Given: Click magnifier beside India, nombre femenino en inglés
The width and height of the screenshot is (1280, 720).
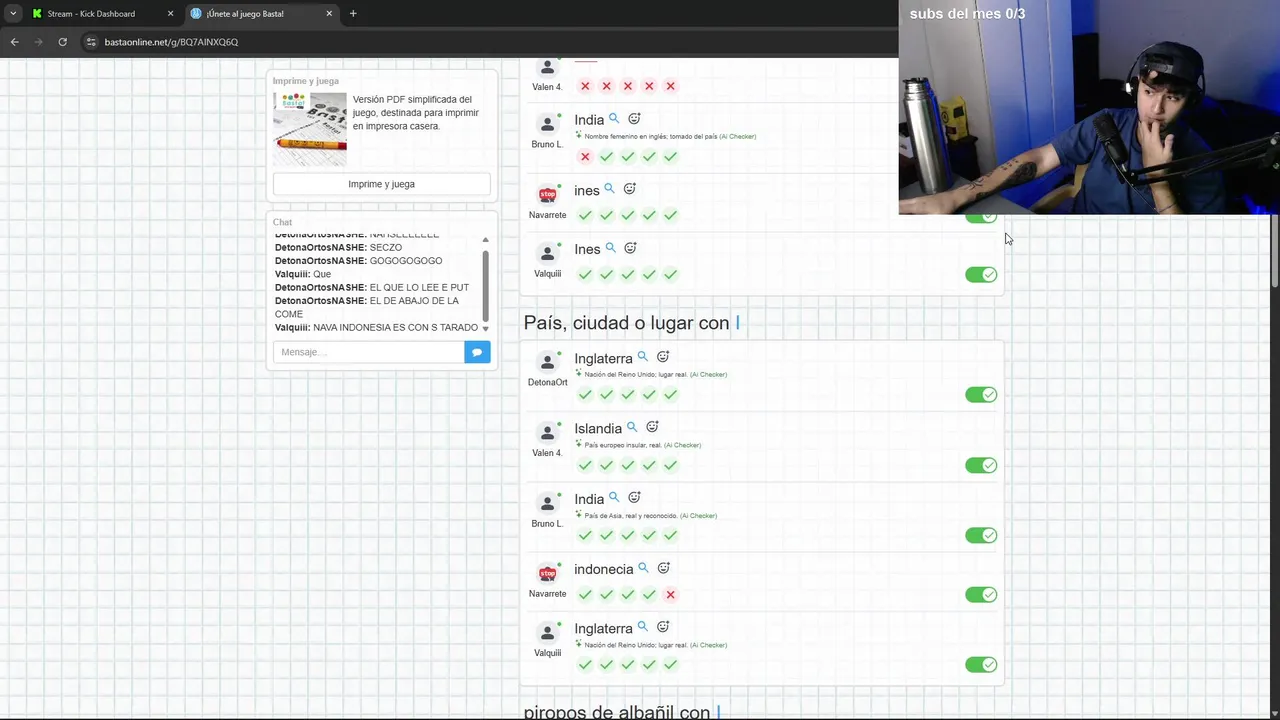Looking at the screenshot, I should [614, 119].
